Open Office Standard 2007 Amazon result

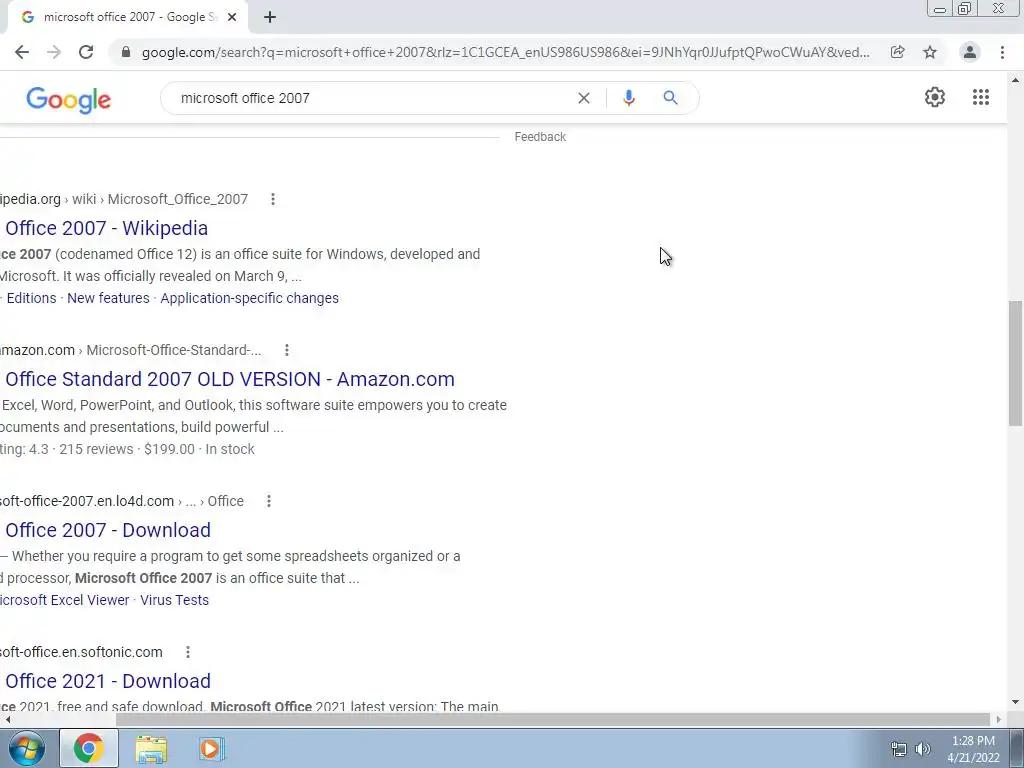230,379
